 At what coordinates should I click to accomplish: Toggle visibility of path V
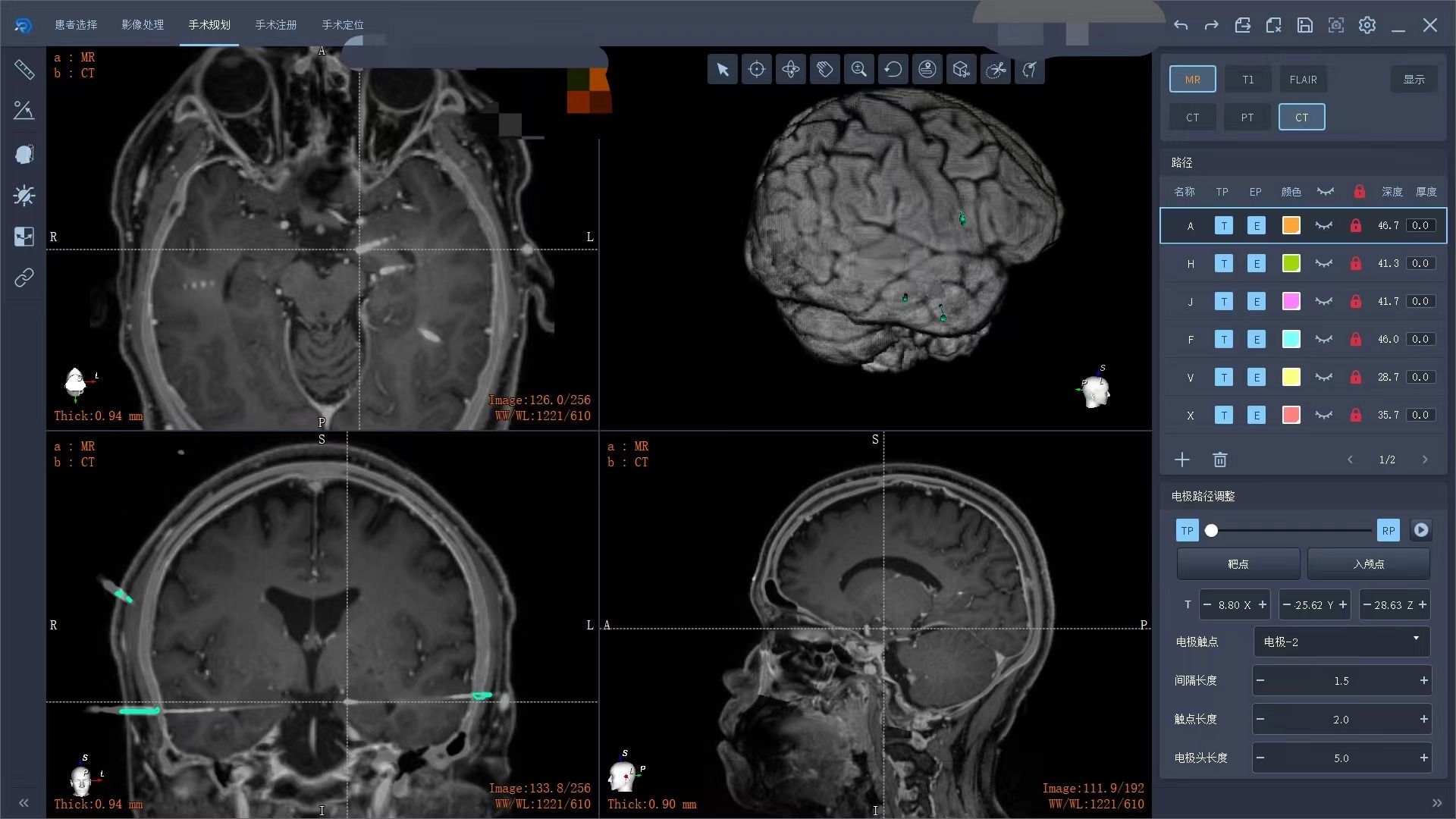pos(1324,378)
